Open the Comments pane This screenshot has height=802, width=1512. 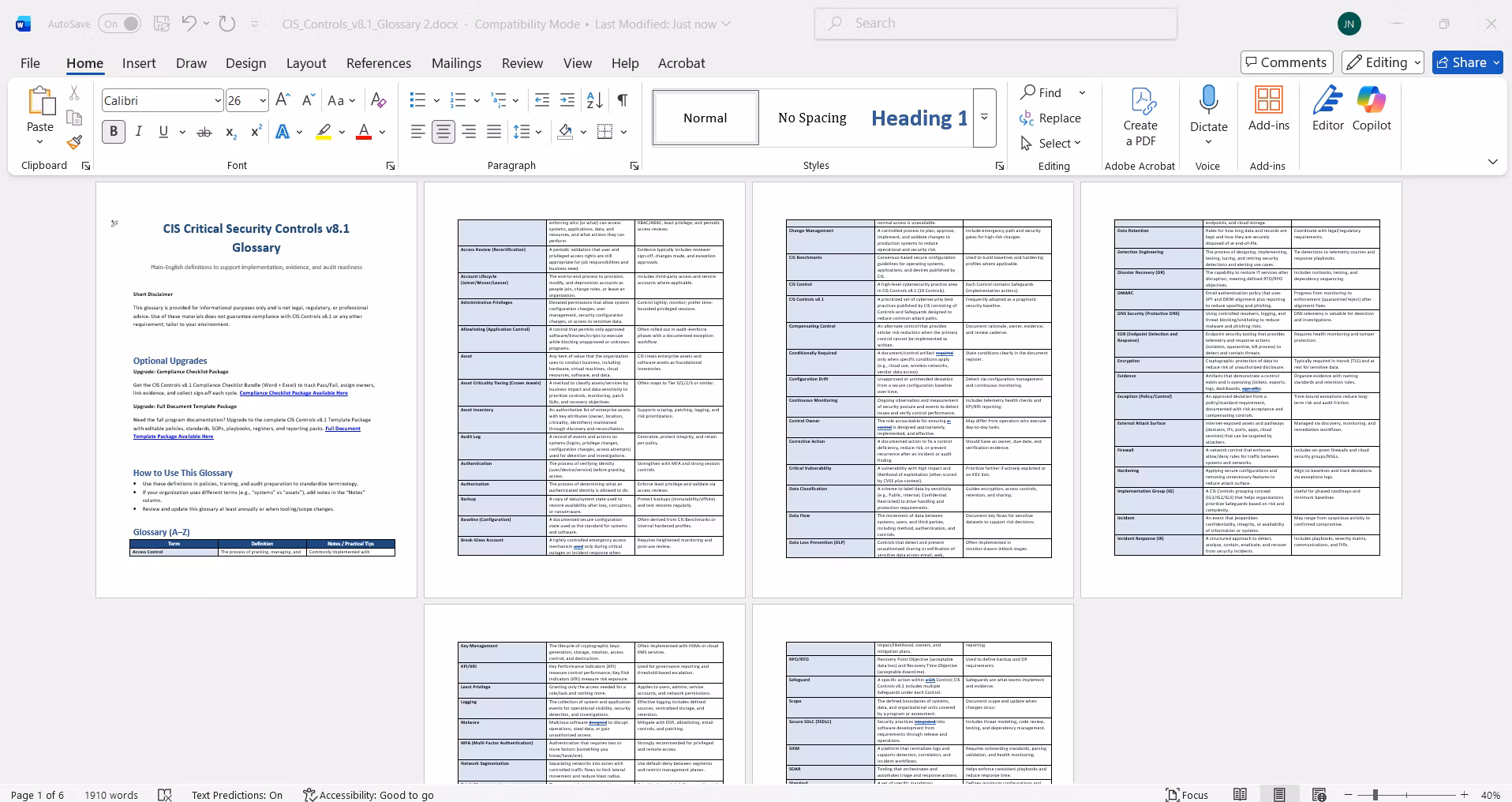pyautogui.click(x=1286, y=62)
